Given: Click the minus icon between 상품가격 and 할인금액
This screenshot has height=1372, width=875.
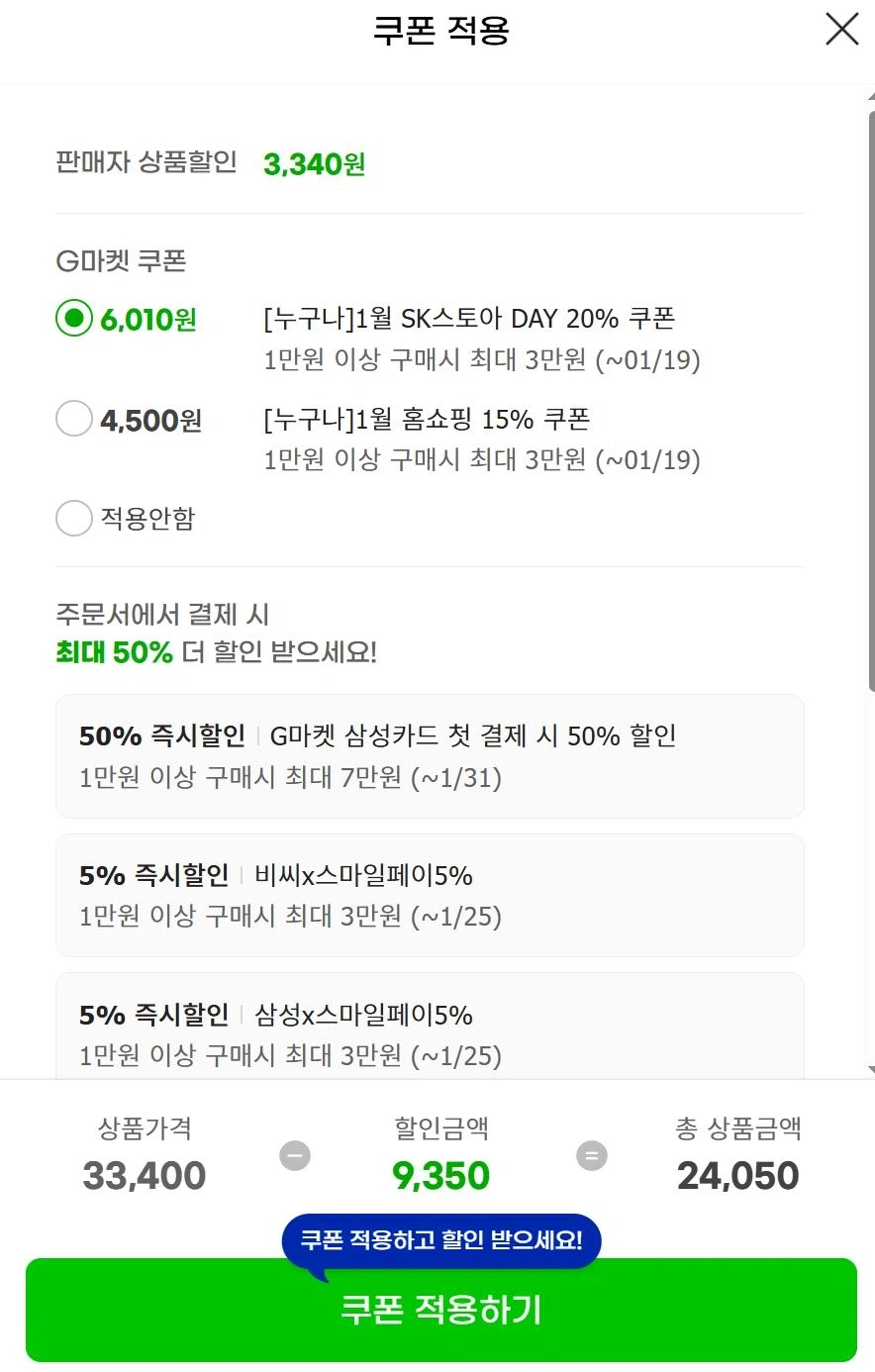Looking at the screenshot, I should (x=294, y=1155).
